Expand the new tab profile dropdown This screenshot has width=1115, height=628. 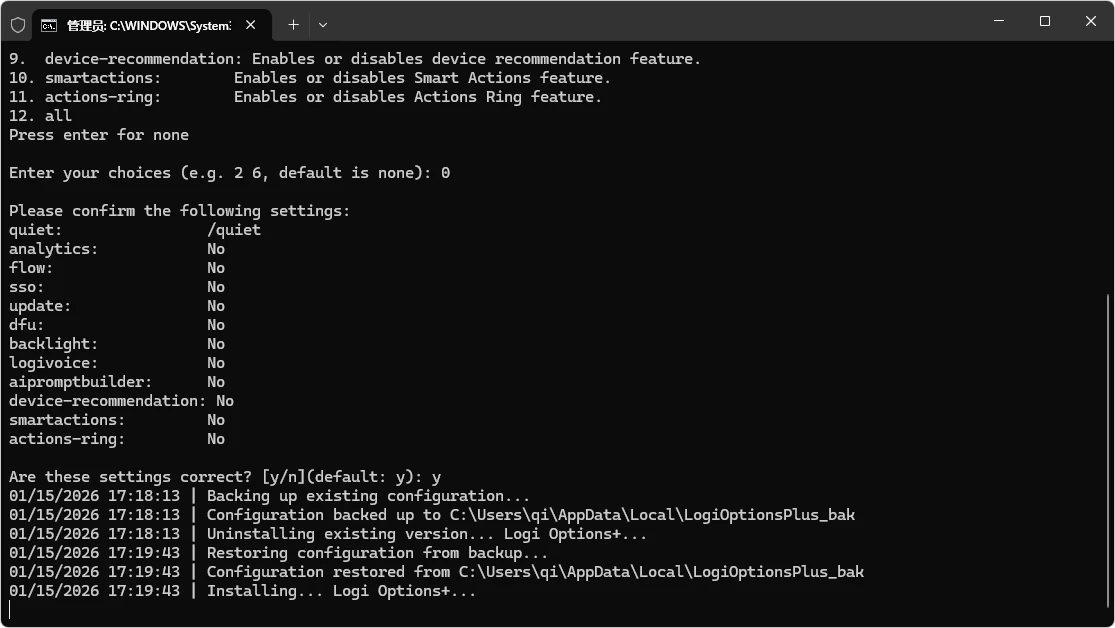(x=322, y=24)
